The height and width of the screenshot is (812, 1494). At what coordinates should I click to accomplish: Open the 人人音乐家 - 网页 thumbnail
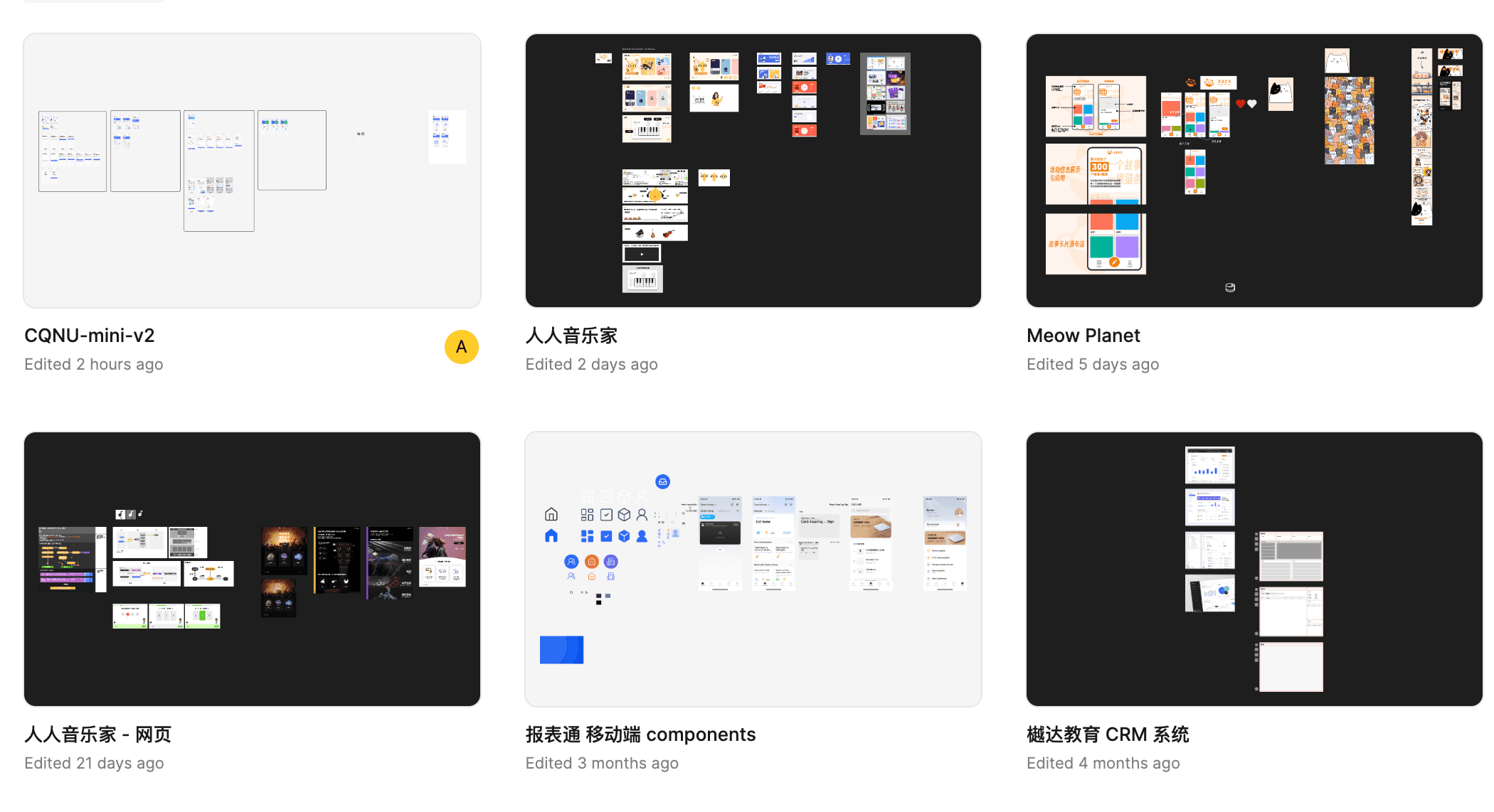click(252, 569)
